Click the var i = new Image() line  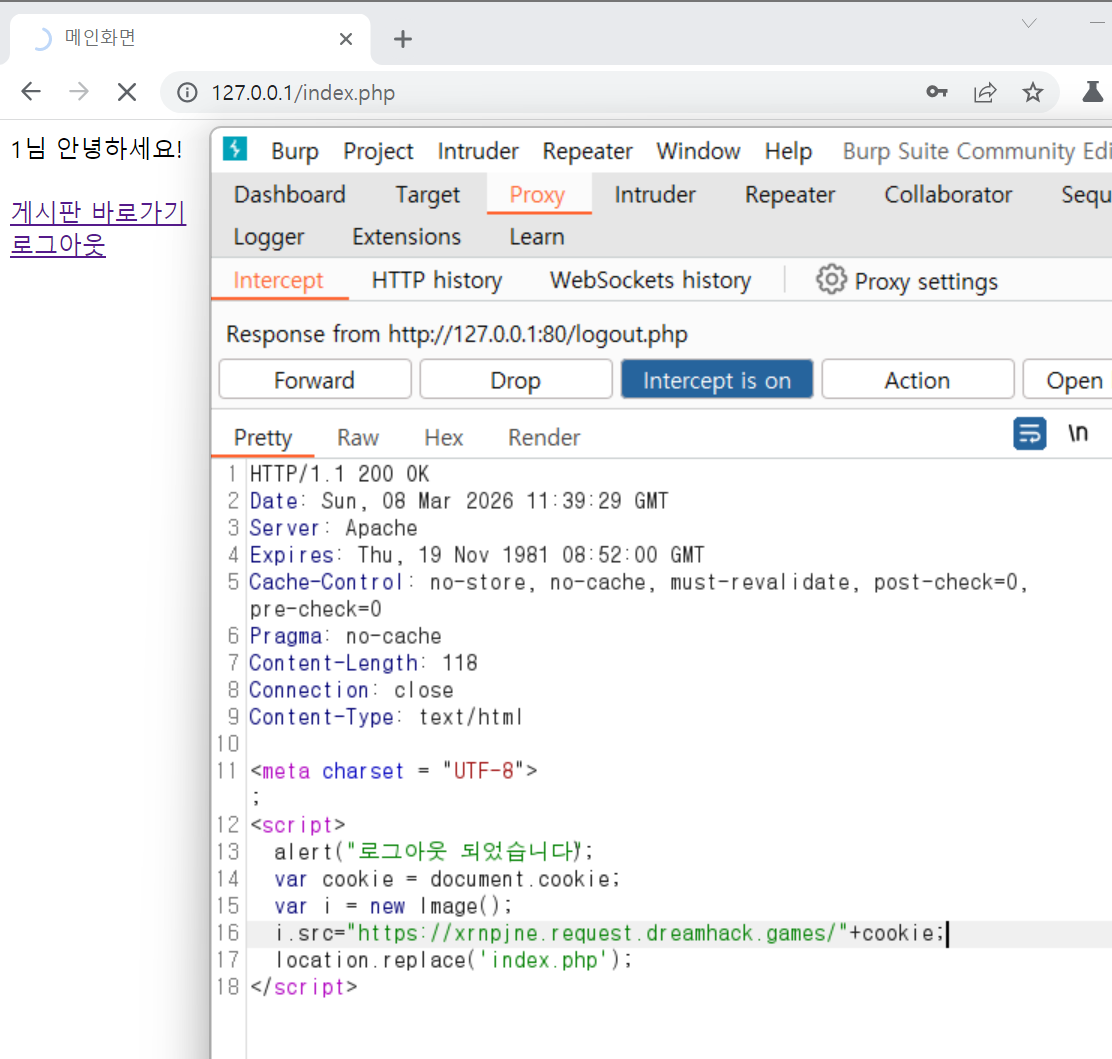click(x=394, y=906)
